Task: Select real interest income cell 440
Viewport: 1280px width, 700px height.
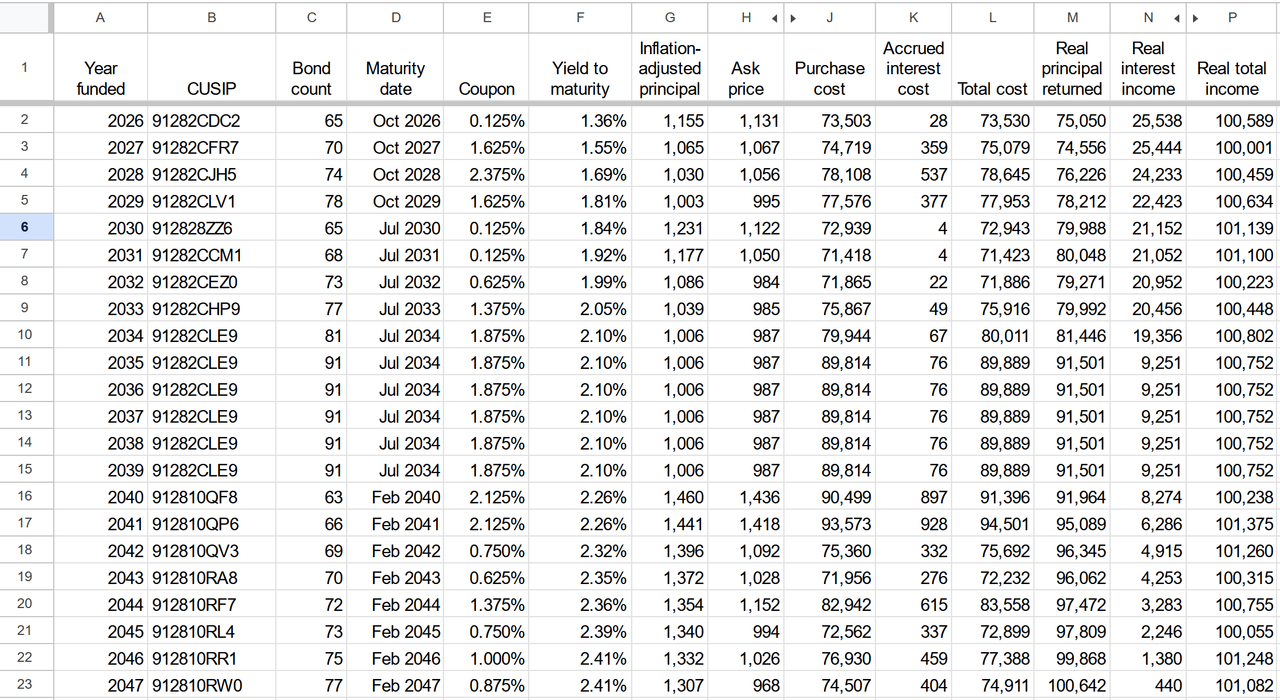Action: [1148, 687]
